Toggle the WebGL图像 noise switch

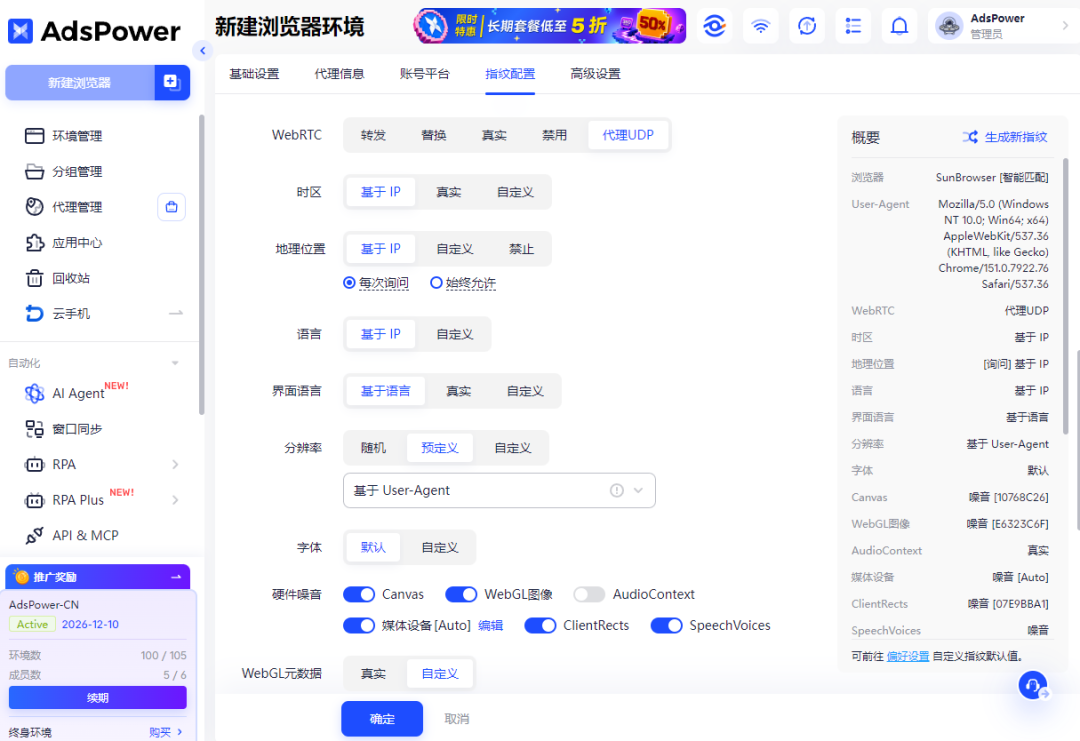click(461, 594)
